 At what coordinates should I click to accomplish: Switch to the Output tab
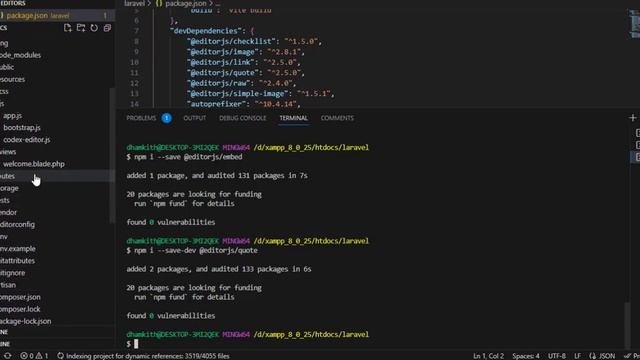tap(195, 118)
